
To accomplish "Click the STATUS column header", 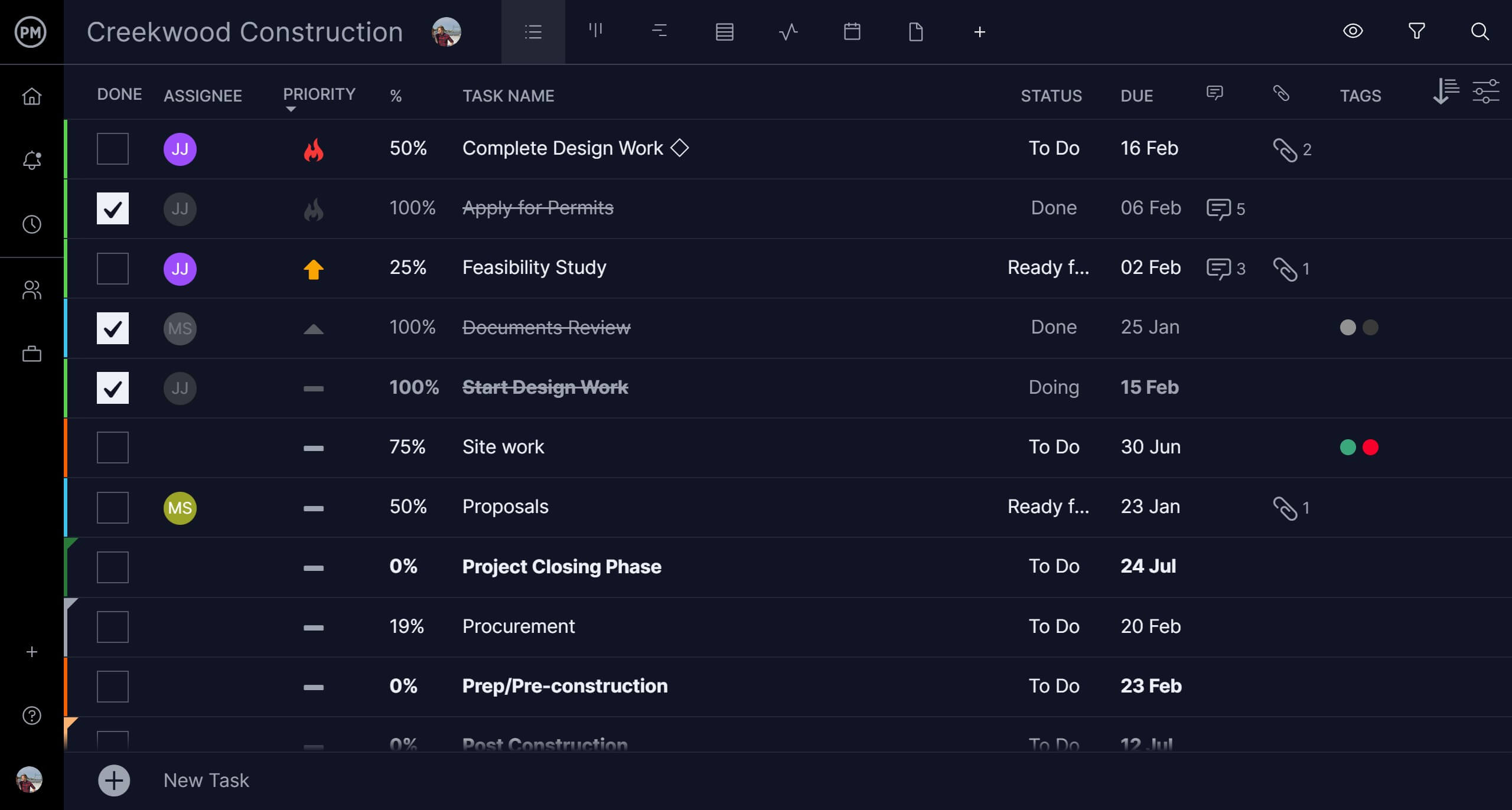I will coord(1051,95).
